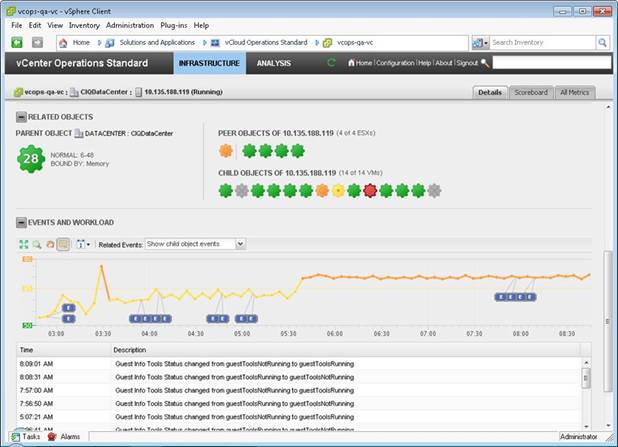This screenshot has width=618, height=447.
Task: Open the search scope dropdown arrow
Action: [486, 43]
